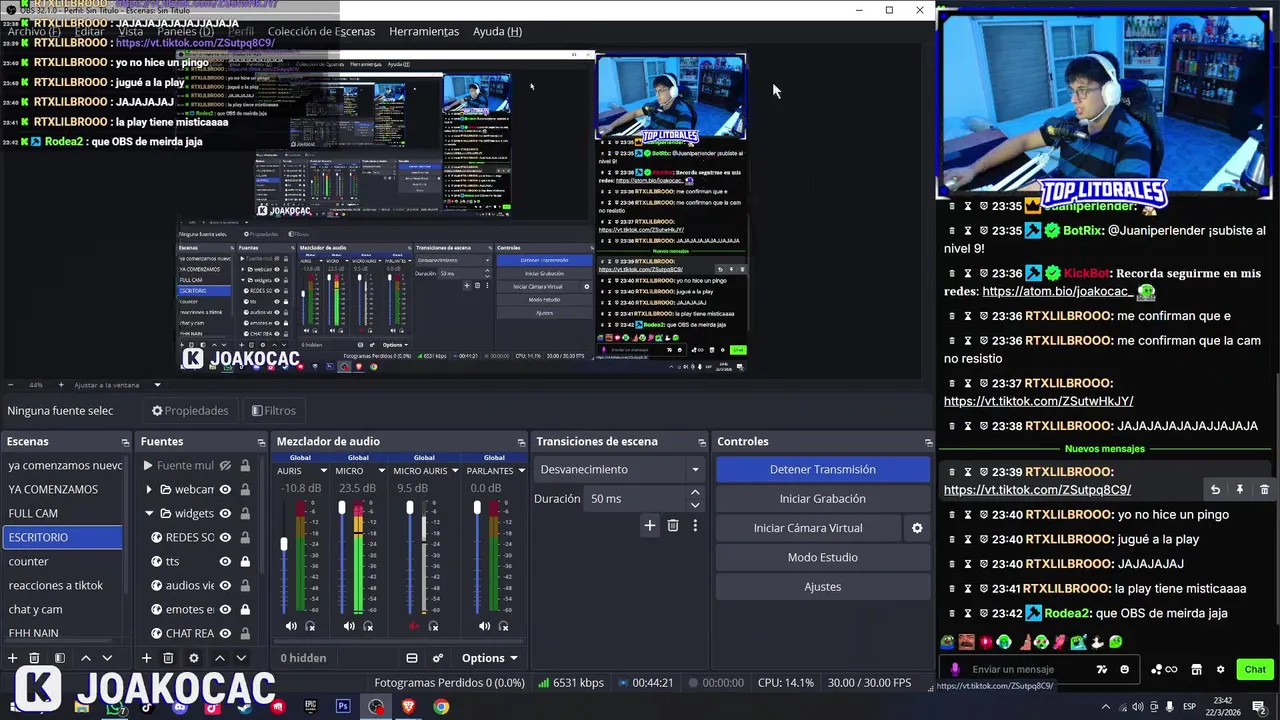Move the selected scene down

(x=107, y=658)
